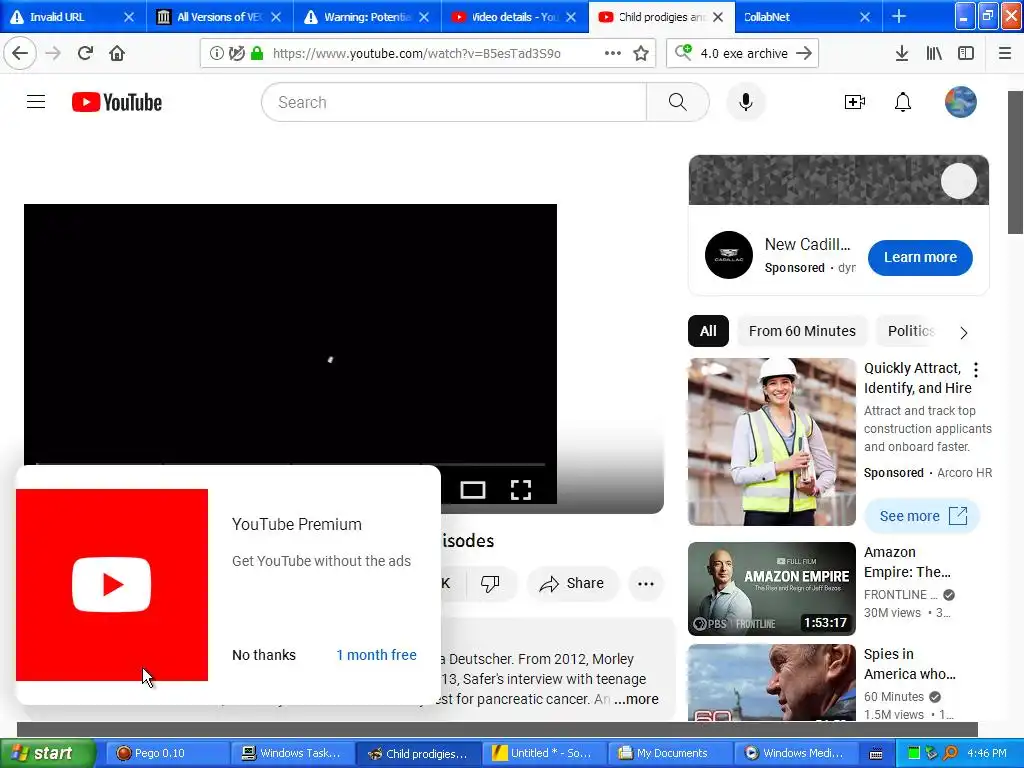1024x768 pixels.
Task: Accept the 1 month free offer
Action: [376, 655]
